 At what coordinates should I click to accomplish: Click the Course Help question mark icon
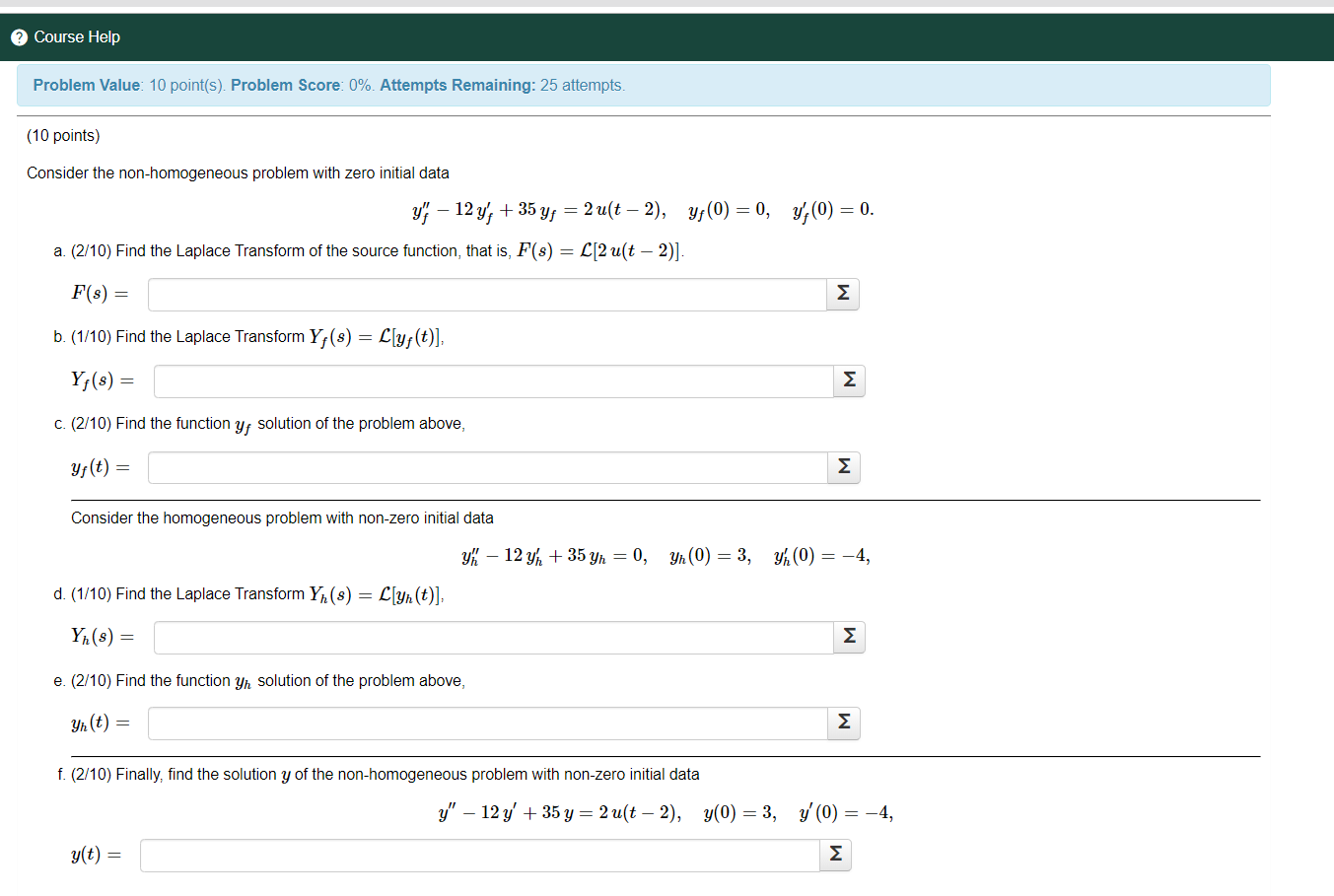[19, 37]
